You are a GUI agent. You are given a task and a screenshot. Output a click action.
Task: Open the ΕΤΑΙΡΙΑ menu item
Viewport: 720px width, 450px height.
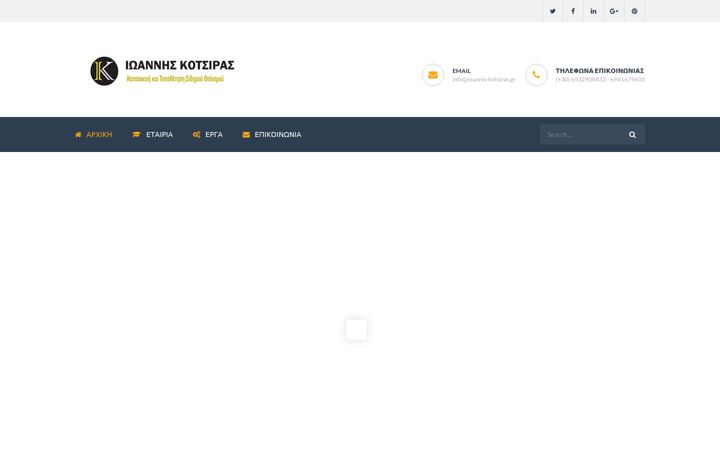point(152,135)
